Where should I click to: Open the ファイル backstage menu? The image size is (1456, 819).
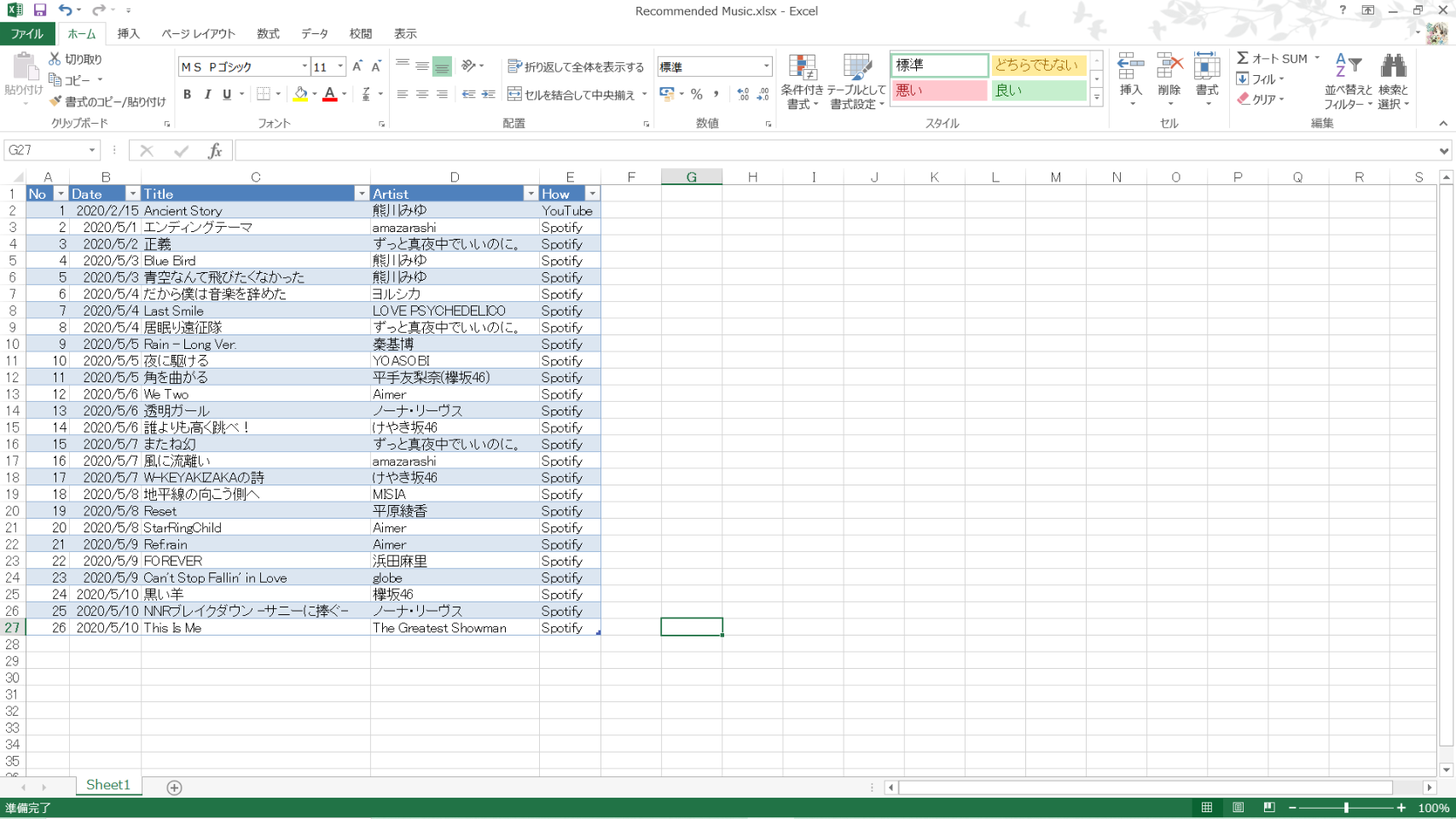(x=27, y=34)
